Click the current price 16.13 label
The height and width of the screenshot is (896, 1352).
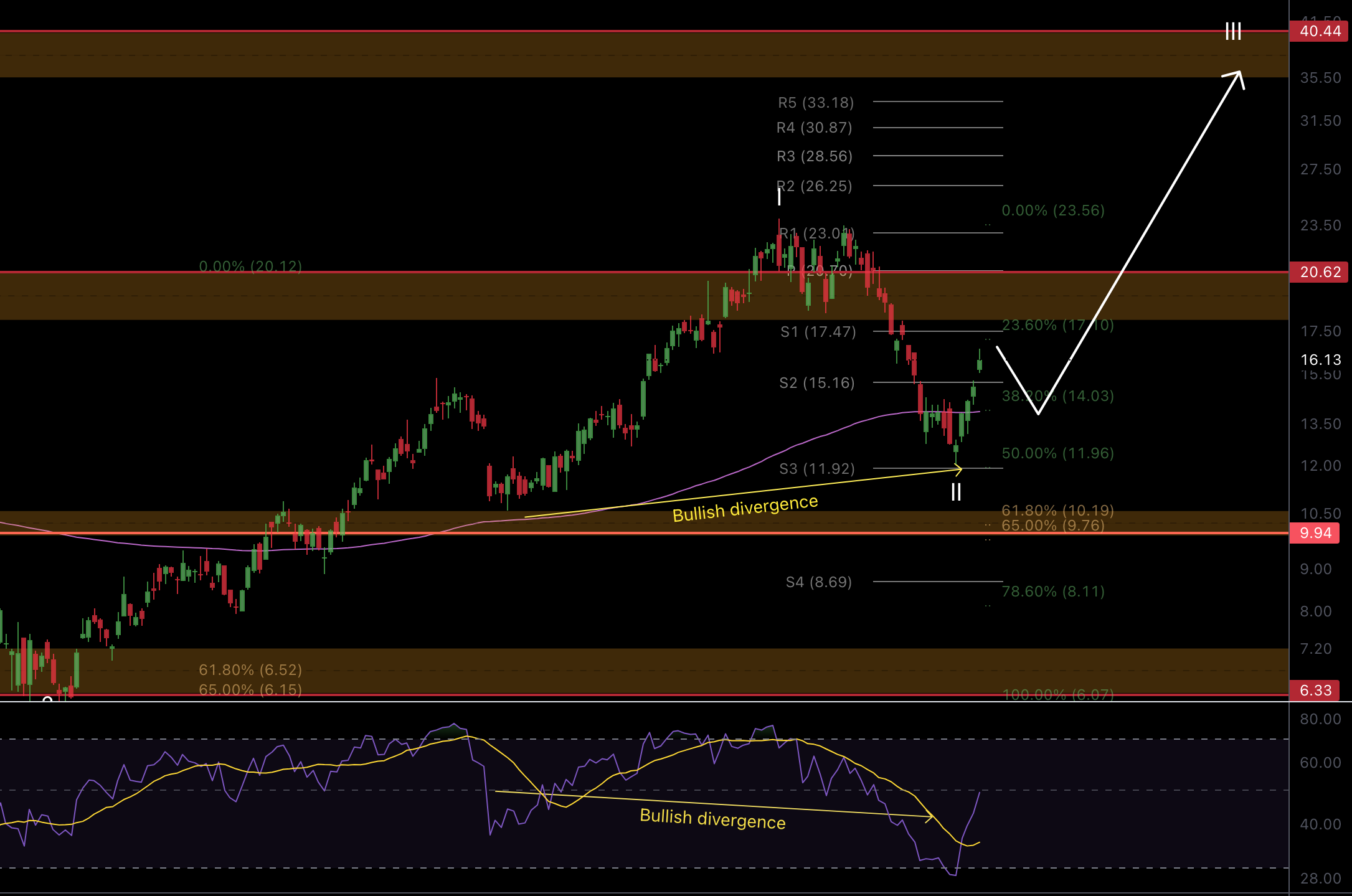coord(1320,360)
